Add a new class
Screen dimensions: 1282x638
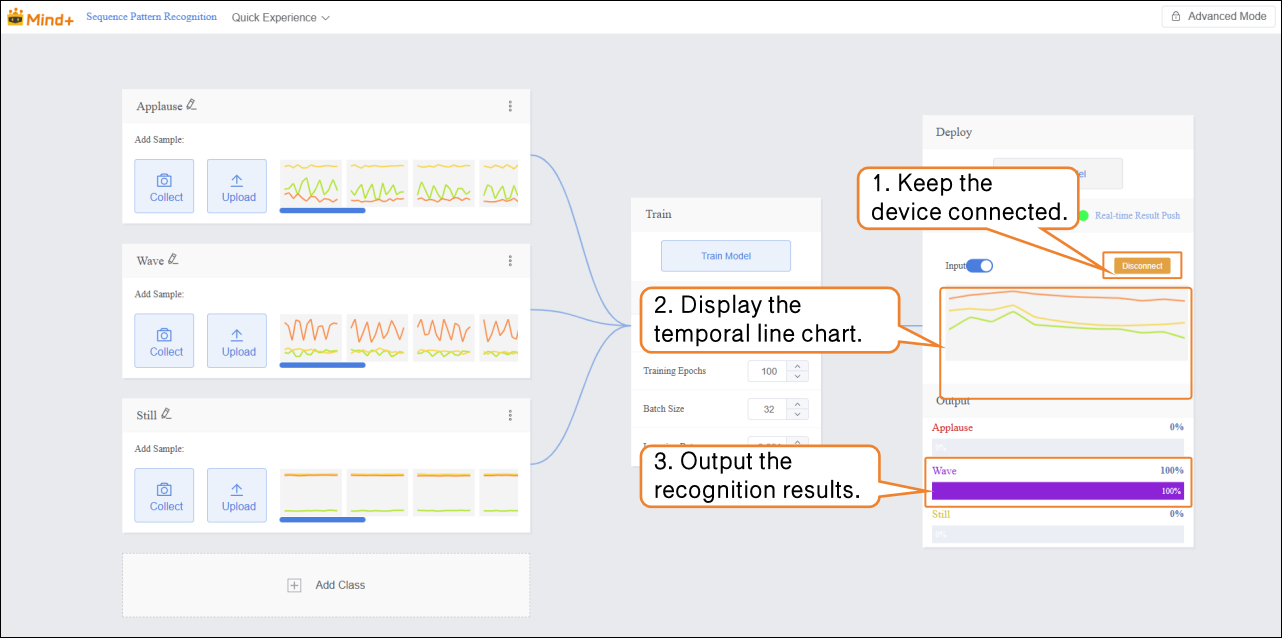coord(326,585)
